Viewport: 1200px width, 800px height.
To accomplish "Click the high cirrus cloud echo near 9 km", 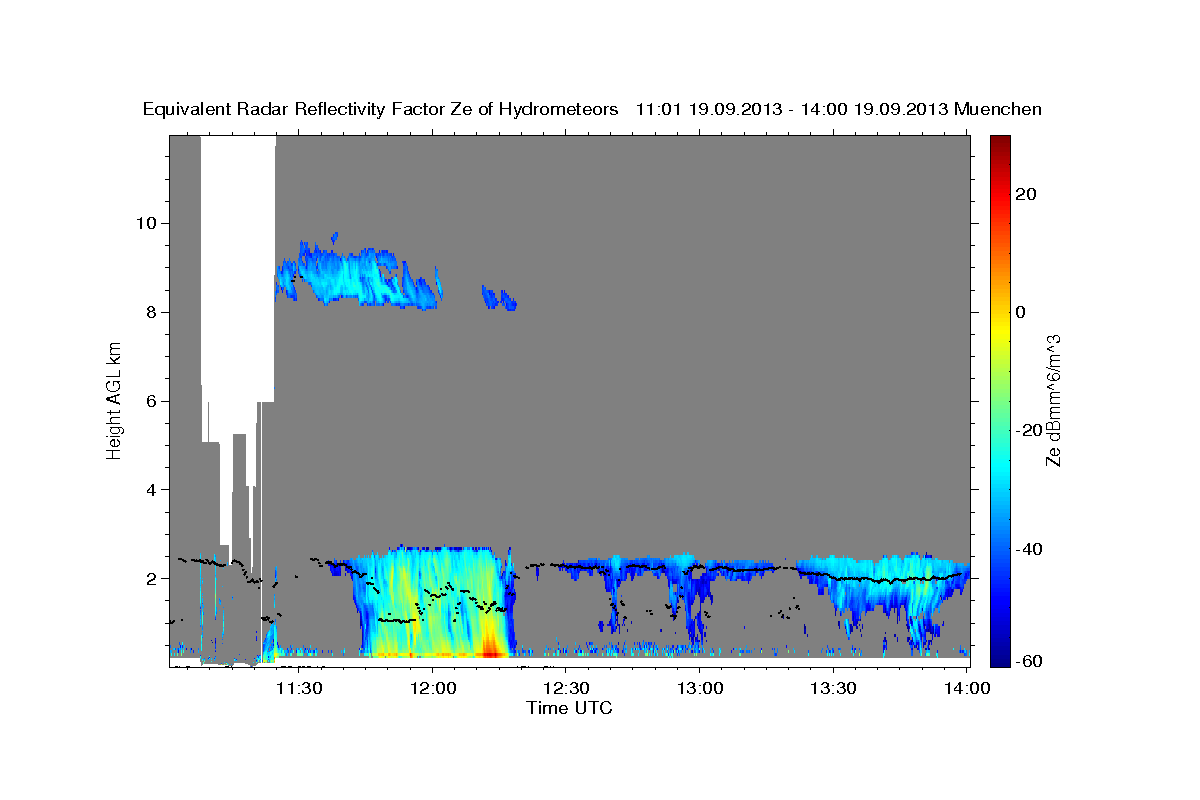I will click(x=358, y=273).
